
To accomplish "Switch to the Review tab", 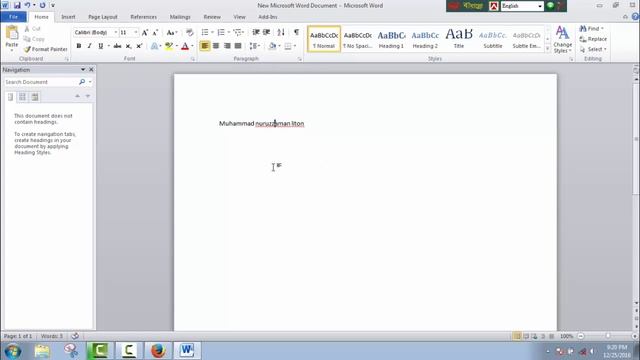I will click(212, 17).
